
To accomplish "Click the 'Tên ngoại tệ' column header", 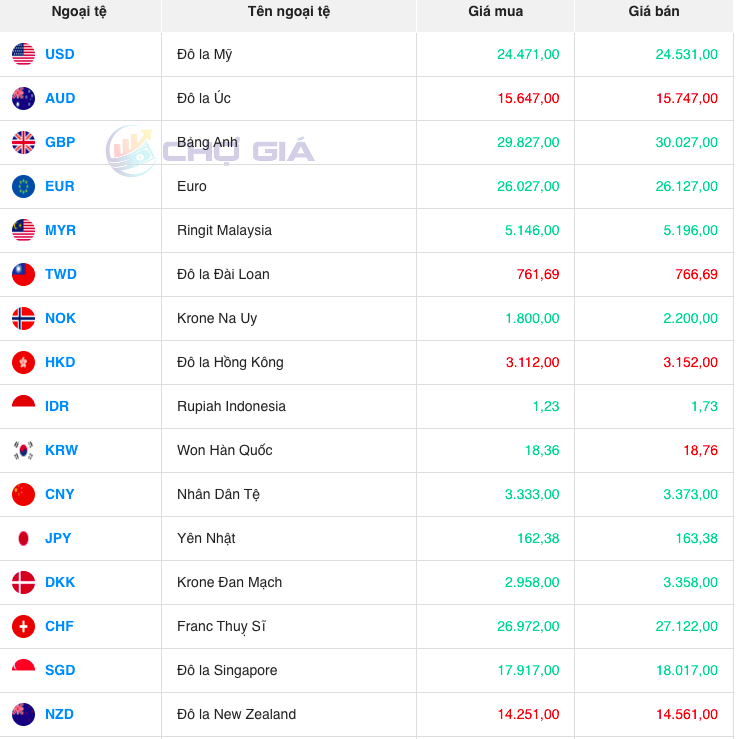I will pyautogui.click(x=288, y=12).
